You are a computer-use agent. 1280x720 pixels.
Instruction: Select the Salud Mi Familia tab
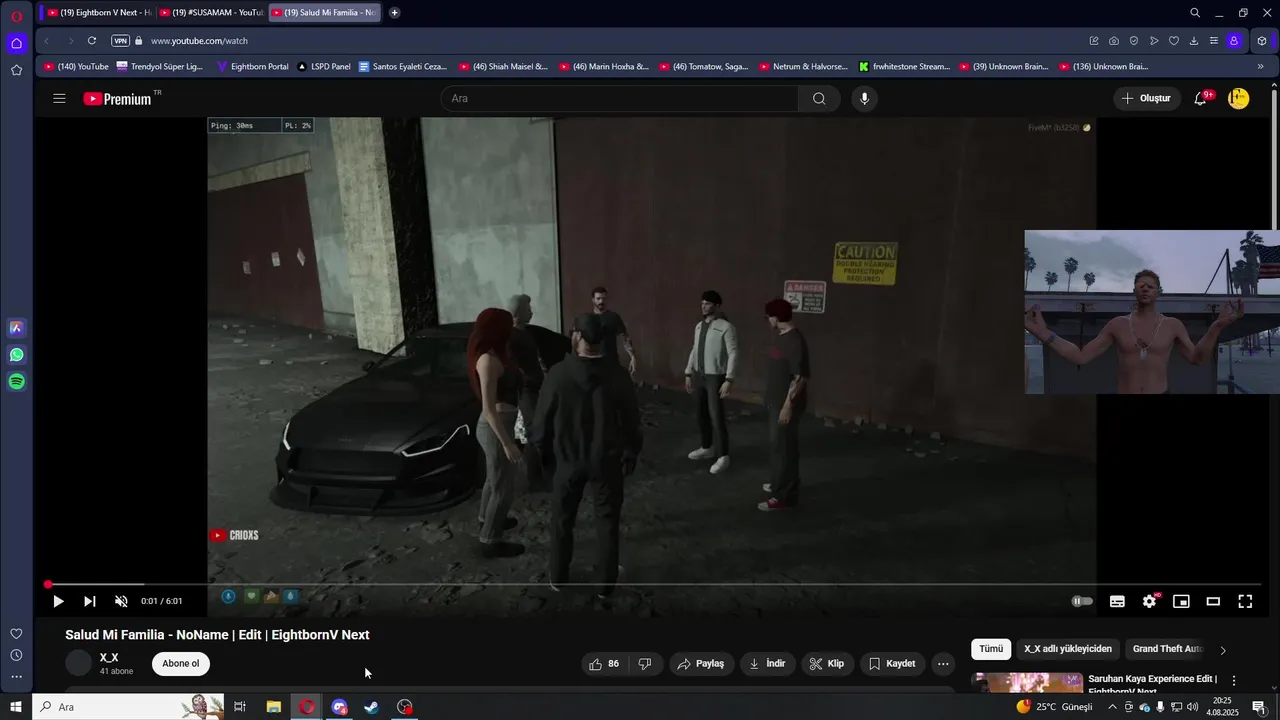(324, 13)
